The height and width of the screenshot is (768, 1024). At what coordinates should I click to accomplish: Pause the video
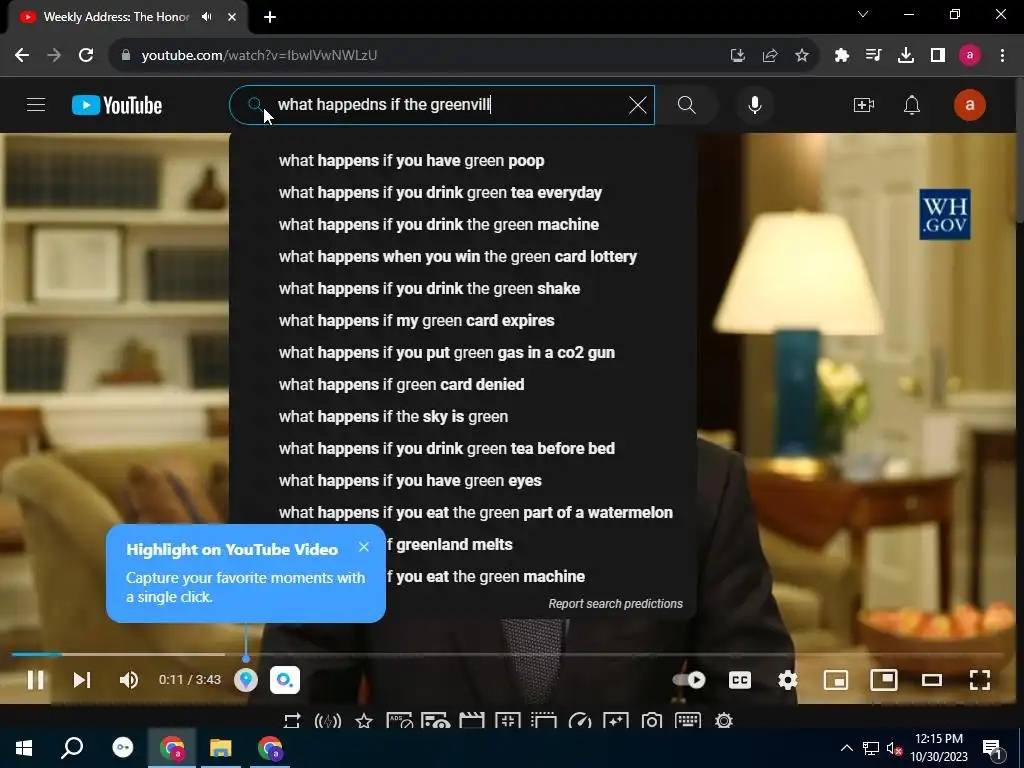point(35,680)
